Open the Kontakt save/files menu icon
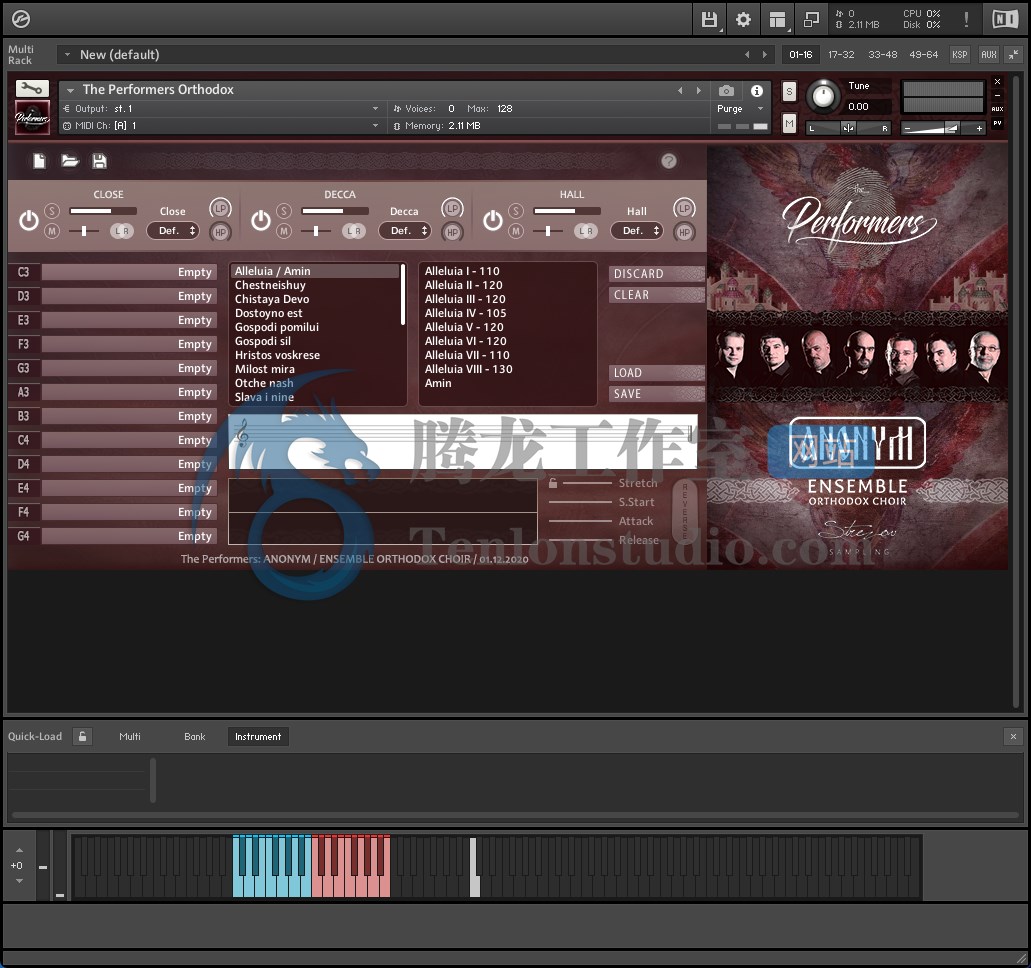The image size is (1031, 968). point(709,20)
